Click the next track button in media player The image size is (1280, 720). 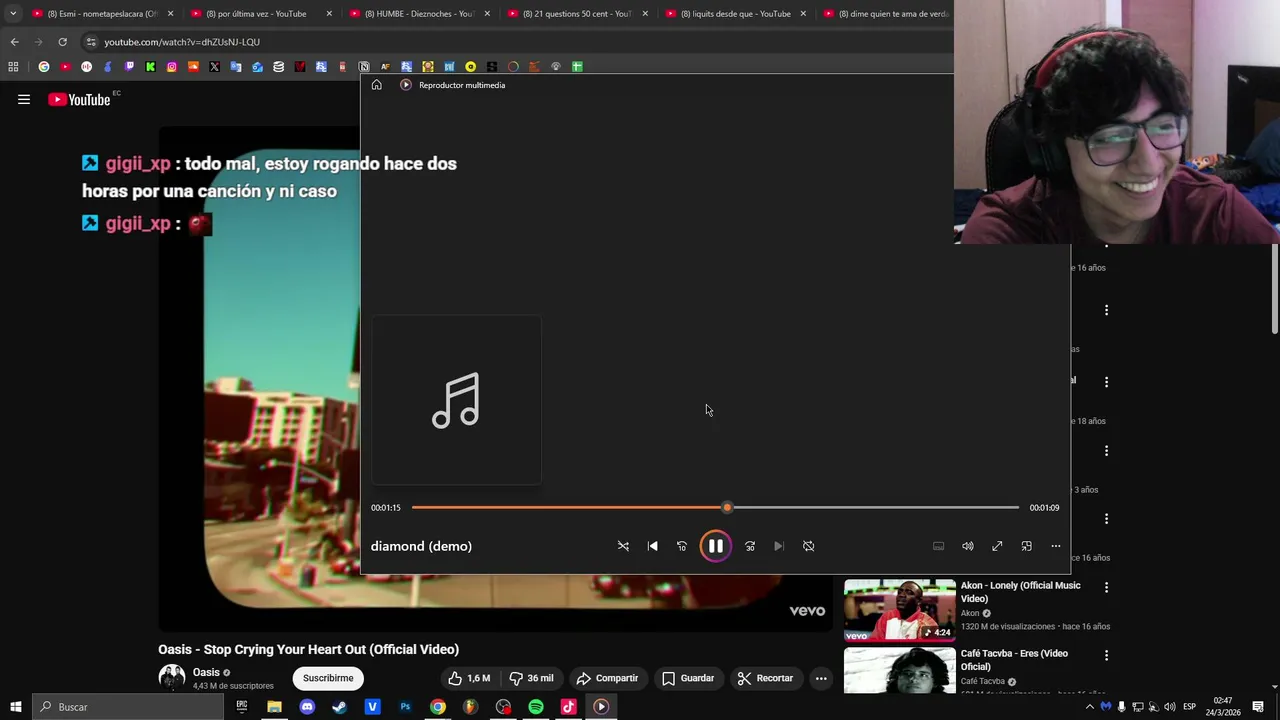pyautogui.click(x=779, y=546)
